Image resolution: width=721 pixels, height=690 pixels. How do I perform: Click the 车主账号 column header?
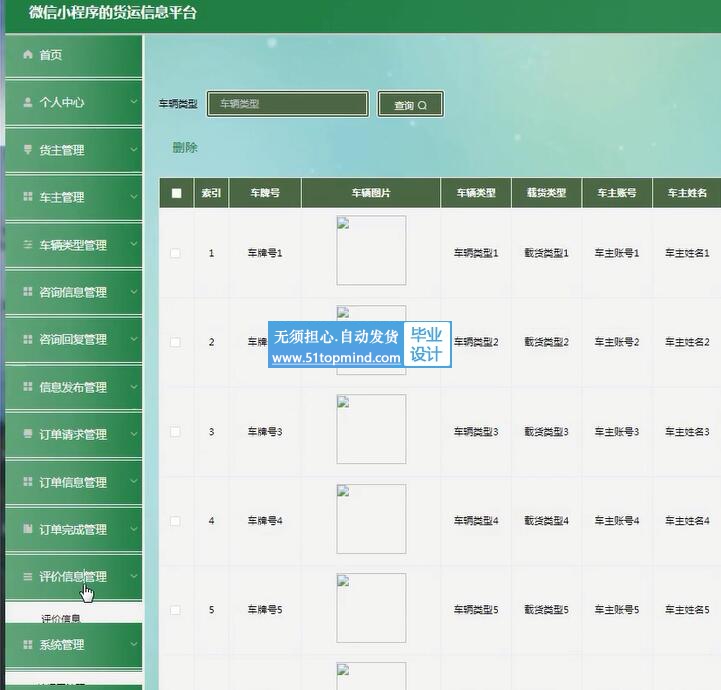[617, 193]
